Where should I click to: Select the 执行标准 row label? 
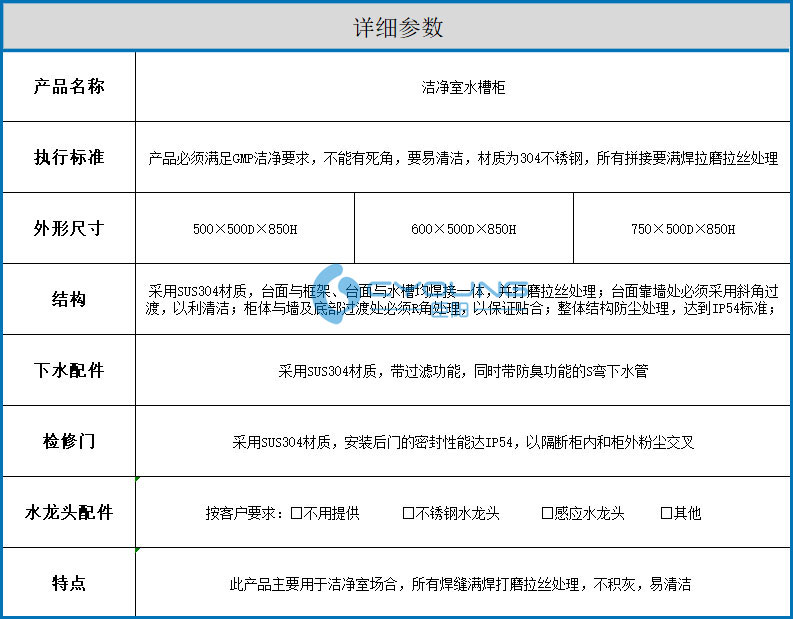pyautogui.click(x=68, y=158)
